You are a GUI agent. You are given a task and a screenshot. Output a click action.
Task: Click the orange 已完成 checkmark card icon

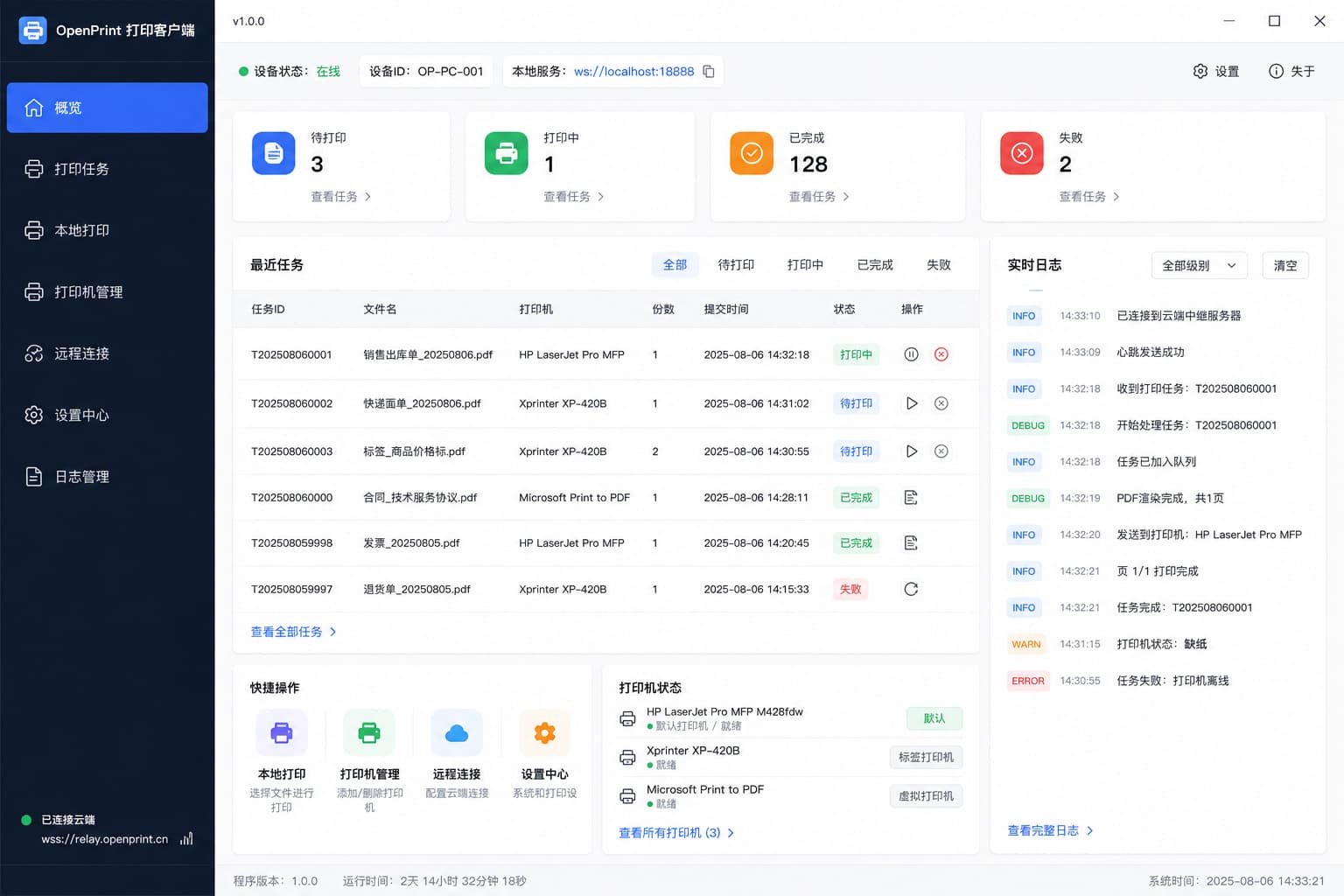[x=752, y=153]
